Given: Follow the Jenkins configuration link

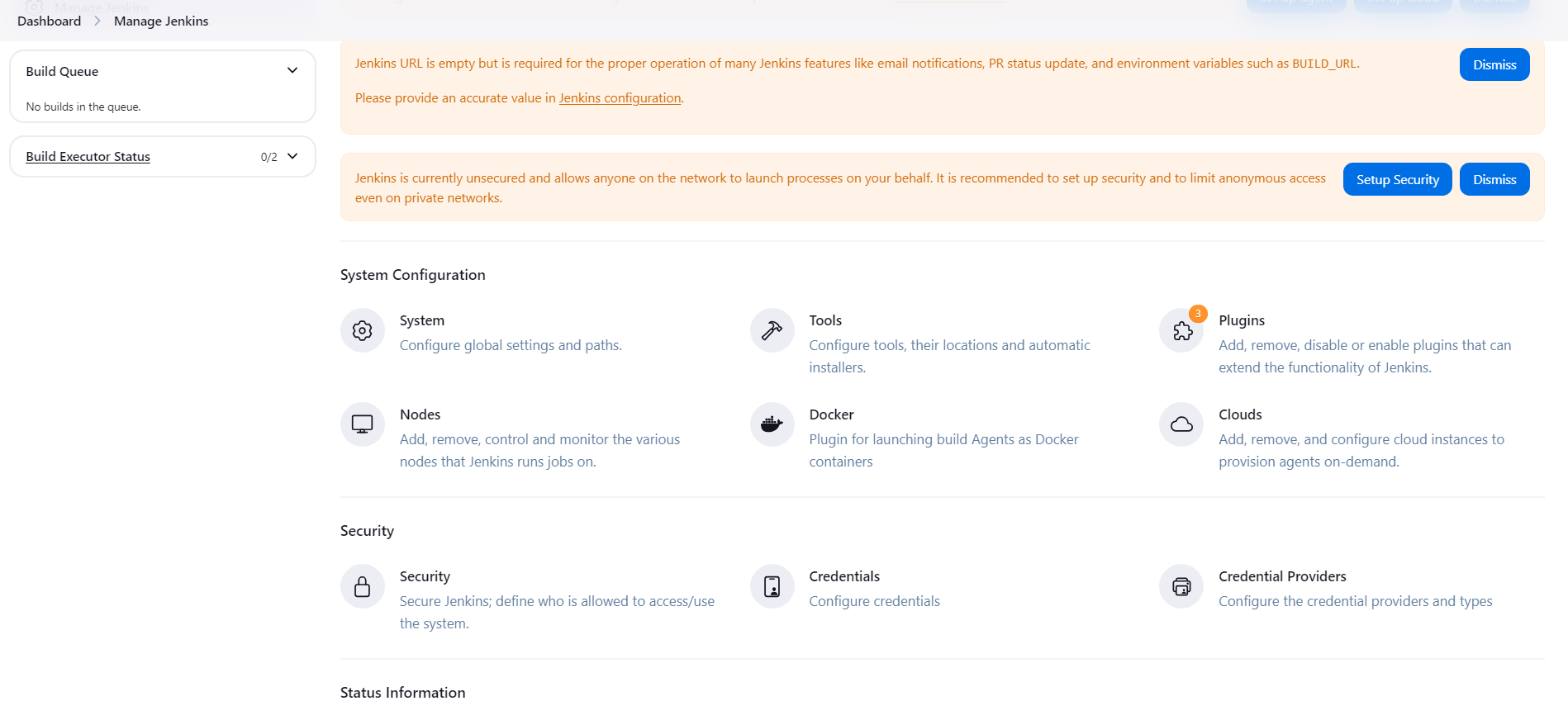Looking at the screenshot, I should 620,98.
